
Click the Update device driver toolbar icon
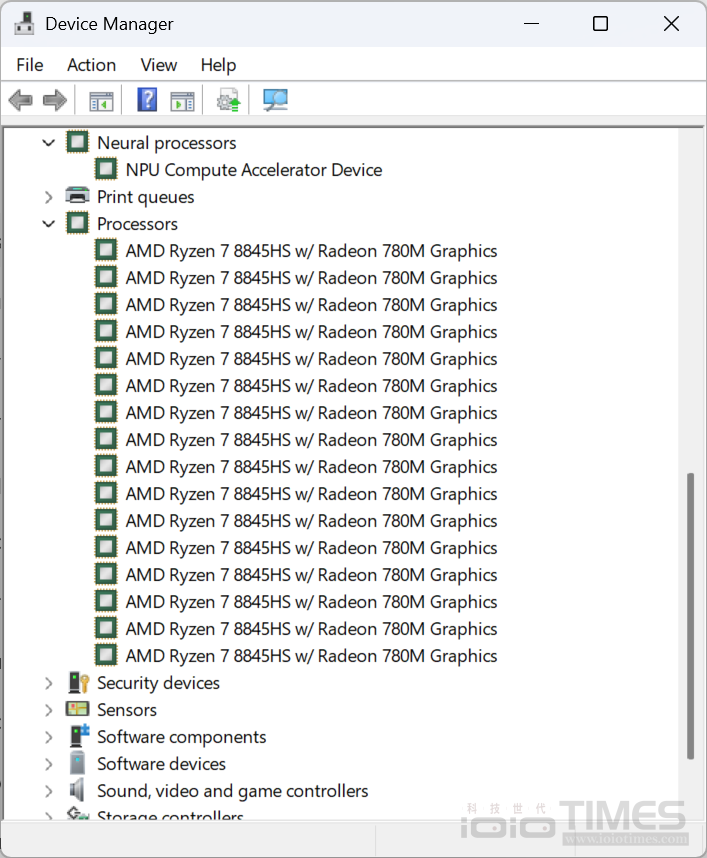pyautogui.click(x=228, y=100)
